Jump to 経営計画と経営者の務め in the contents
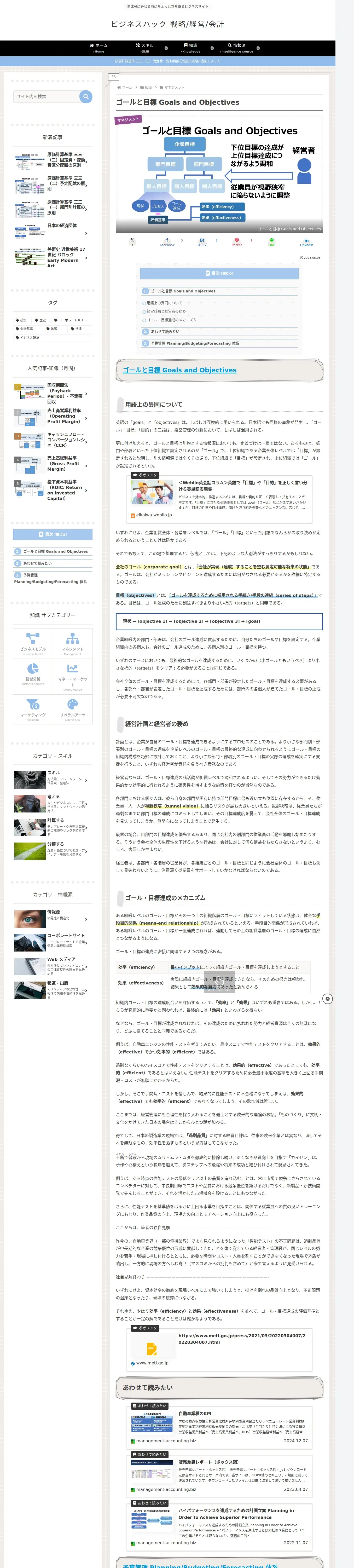Viewport: 354px width, 1568px height. coord(166,312)
